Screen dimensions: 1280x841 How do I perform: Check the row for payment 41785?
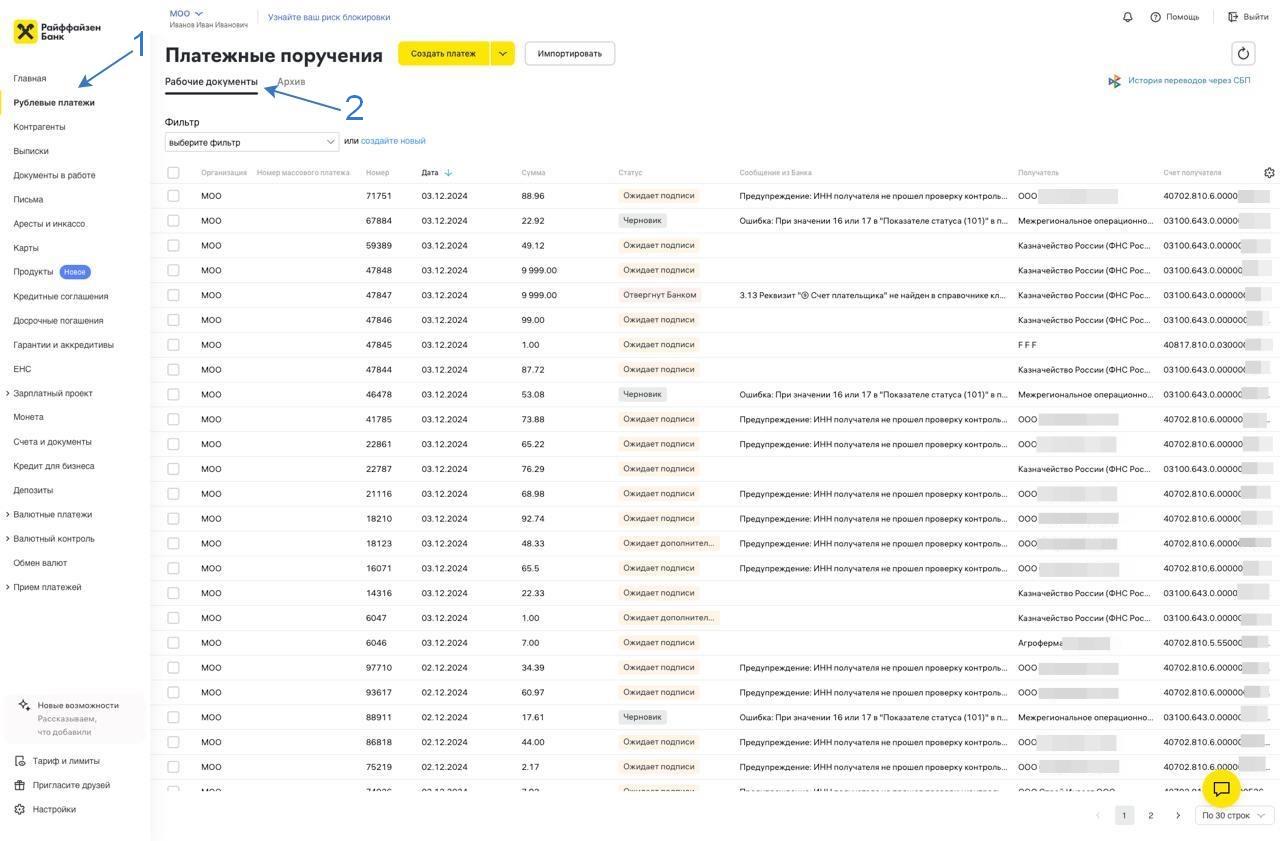[173, 419]
